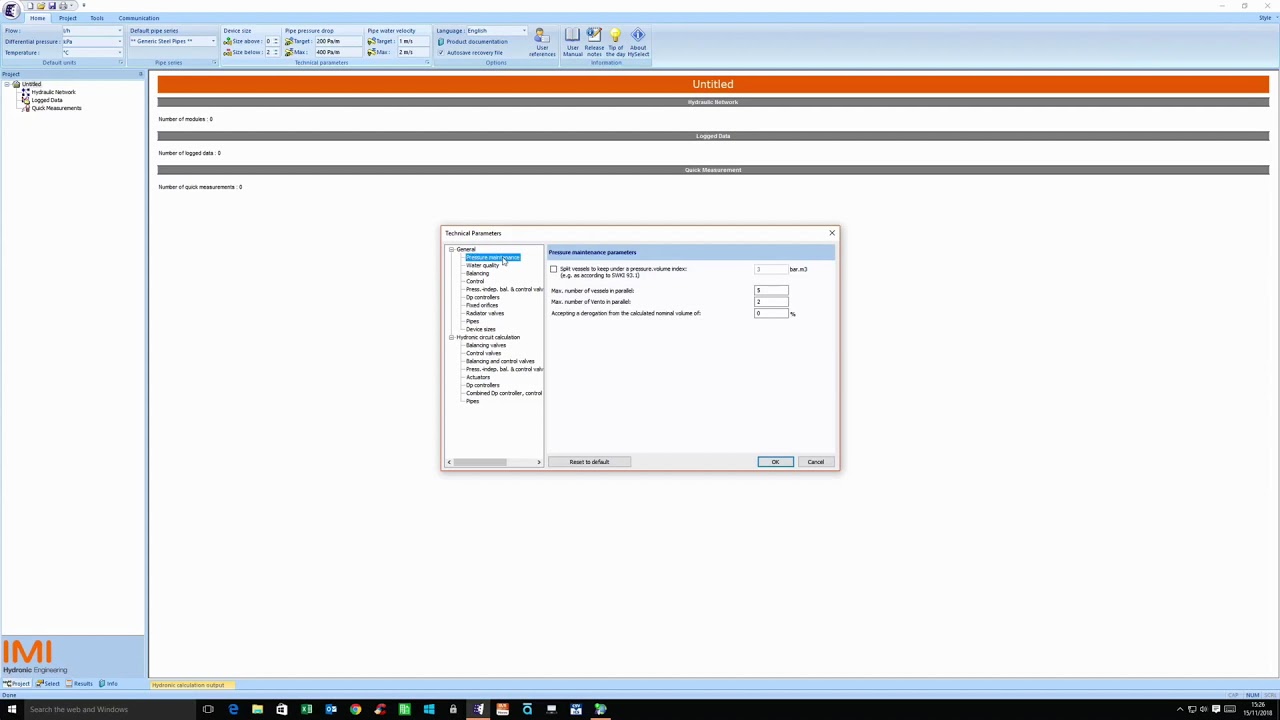Switch to Results bottom panel tab
This screenshot has height=720, width=1280.
[80, 684]
